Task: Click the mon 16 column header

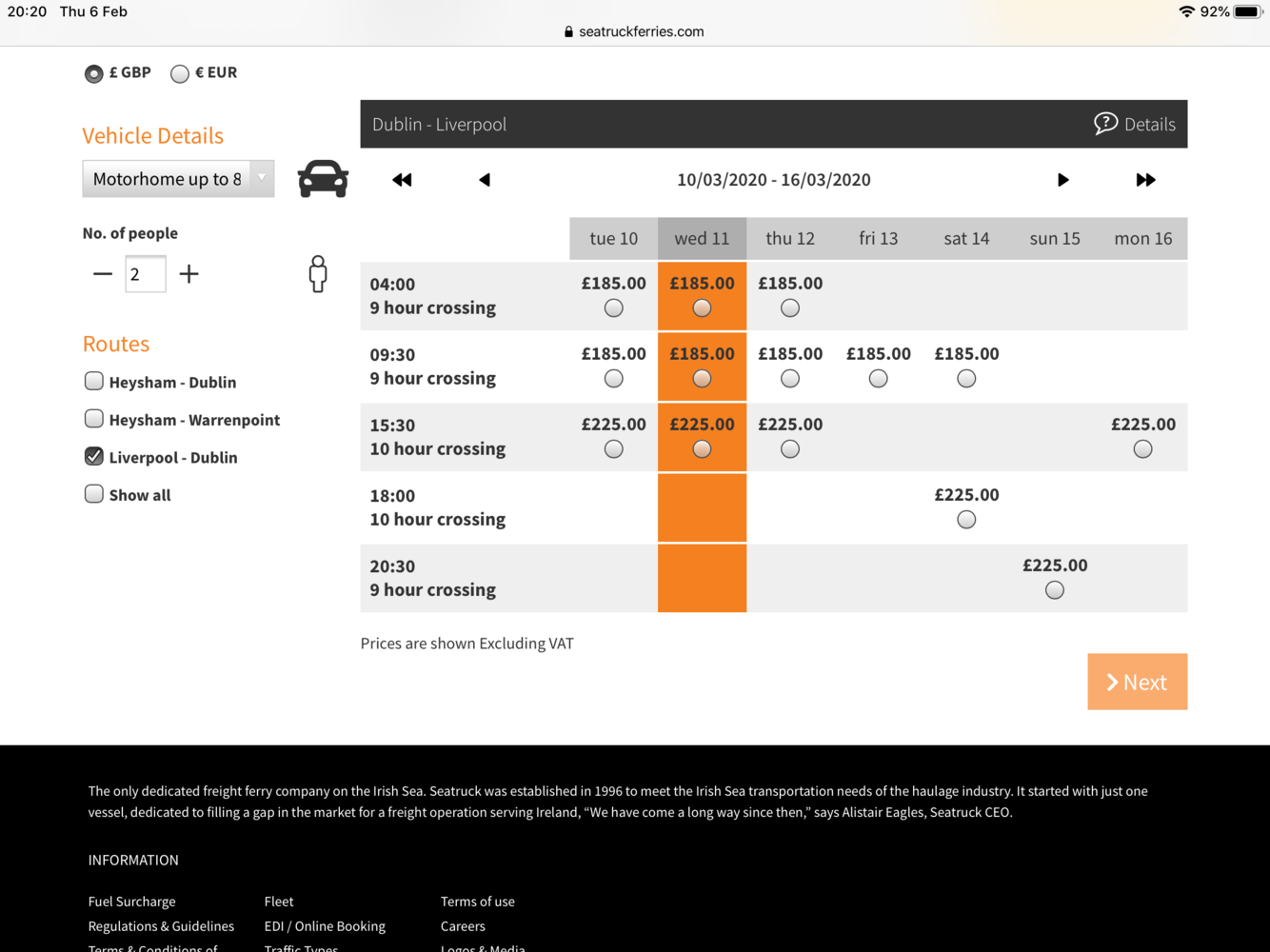Action: (1143, 239)
